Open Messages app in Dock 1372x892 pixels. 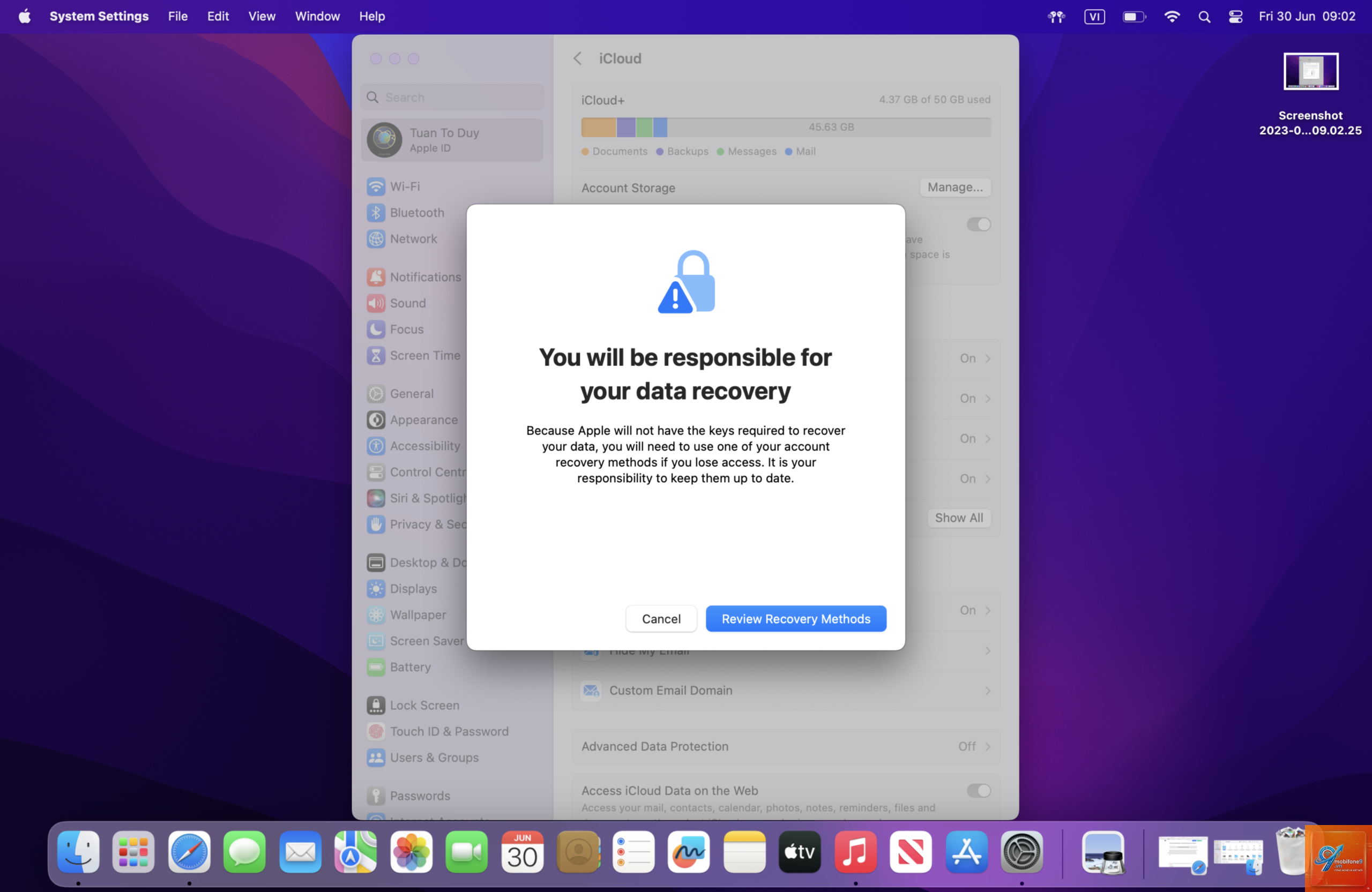[x=244, y=852]
